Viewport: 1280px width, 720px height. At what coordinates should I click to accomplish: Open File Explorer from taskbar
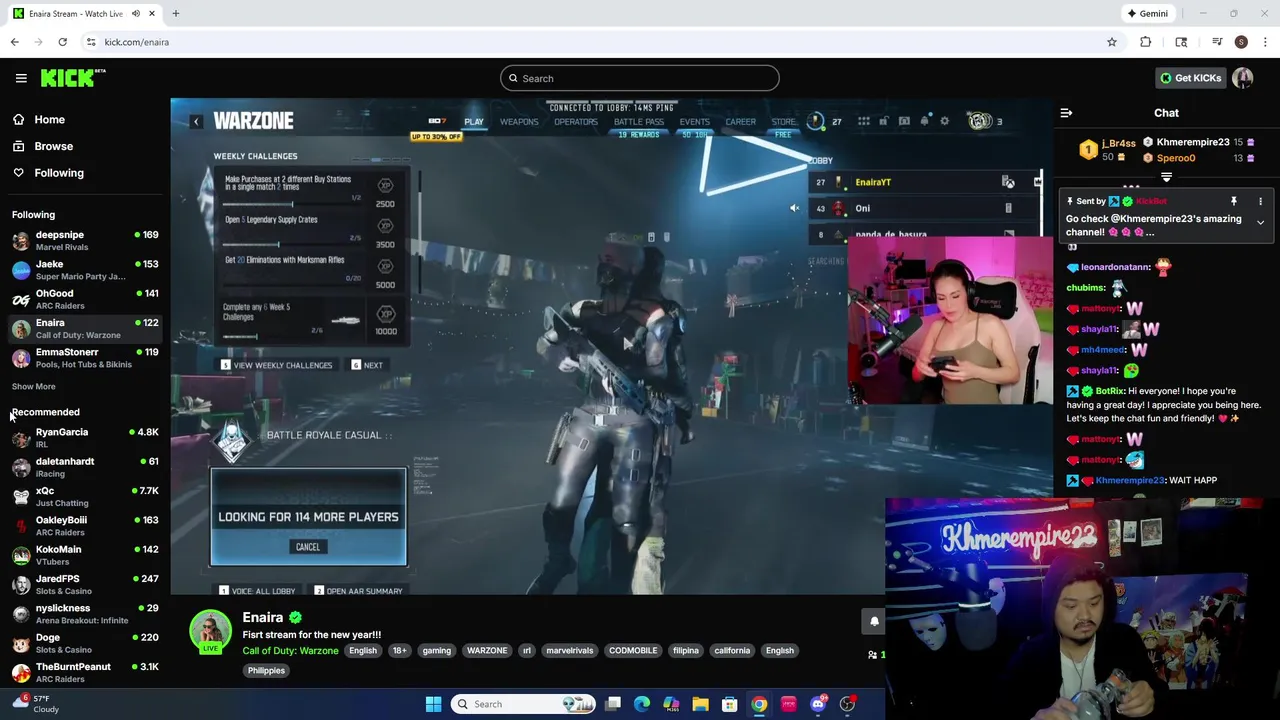tap(700, 704)
